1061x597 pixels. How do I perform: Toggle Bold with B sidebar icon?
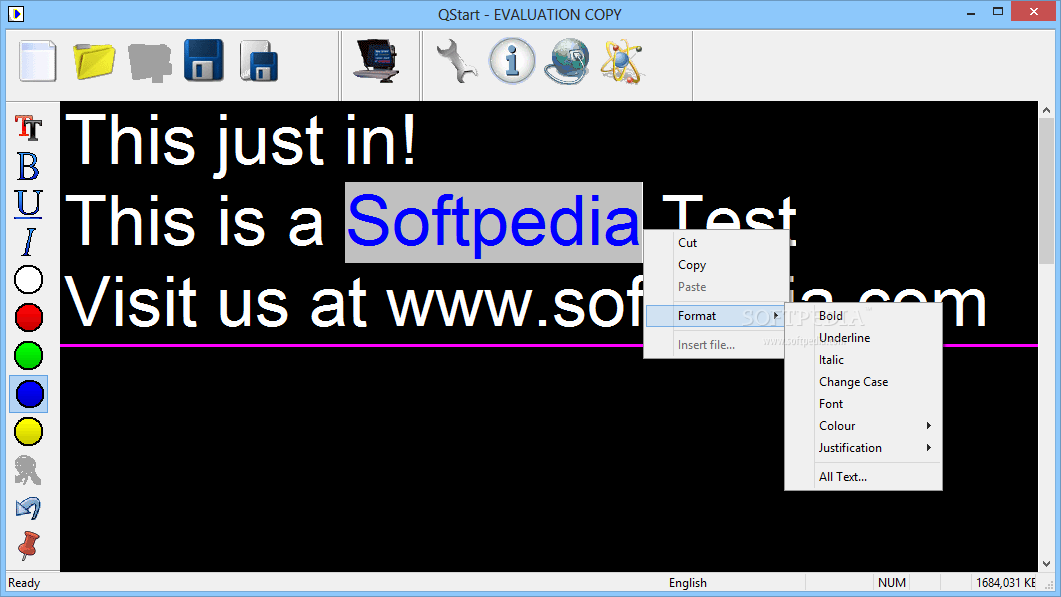(x=28, y=166)
